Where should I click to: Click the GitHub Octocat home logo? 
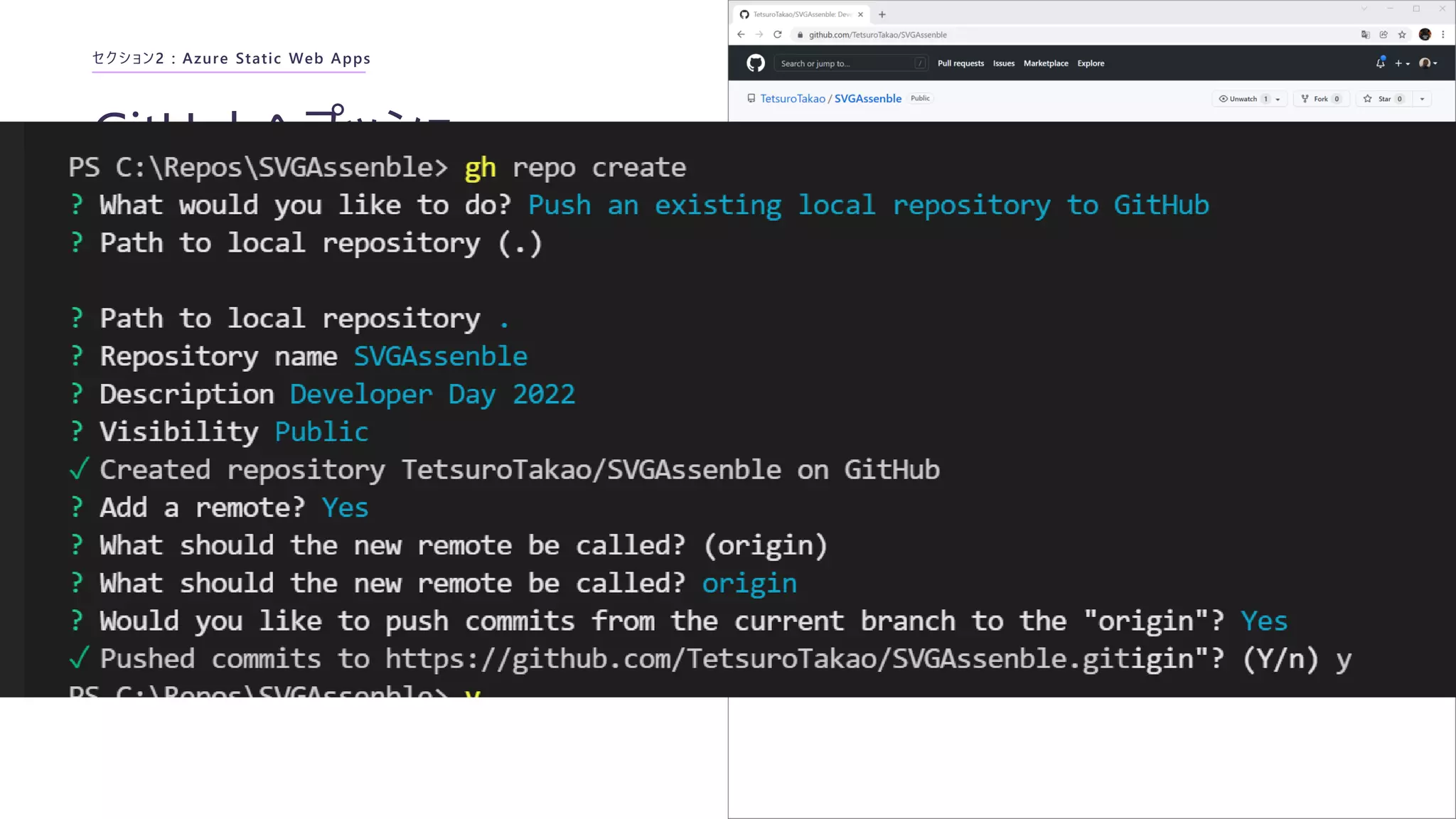click(x=755, y=63)
